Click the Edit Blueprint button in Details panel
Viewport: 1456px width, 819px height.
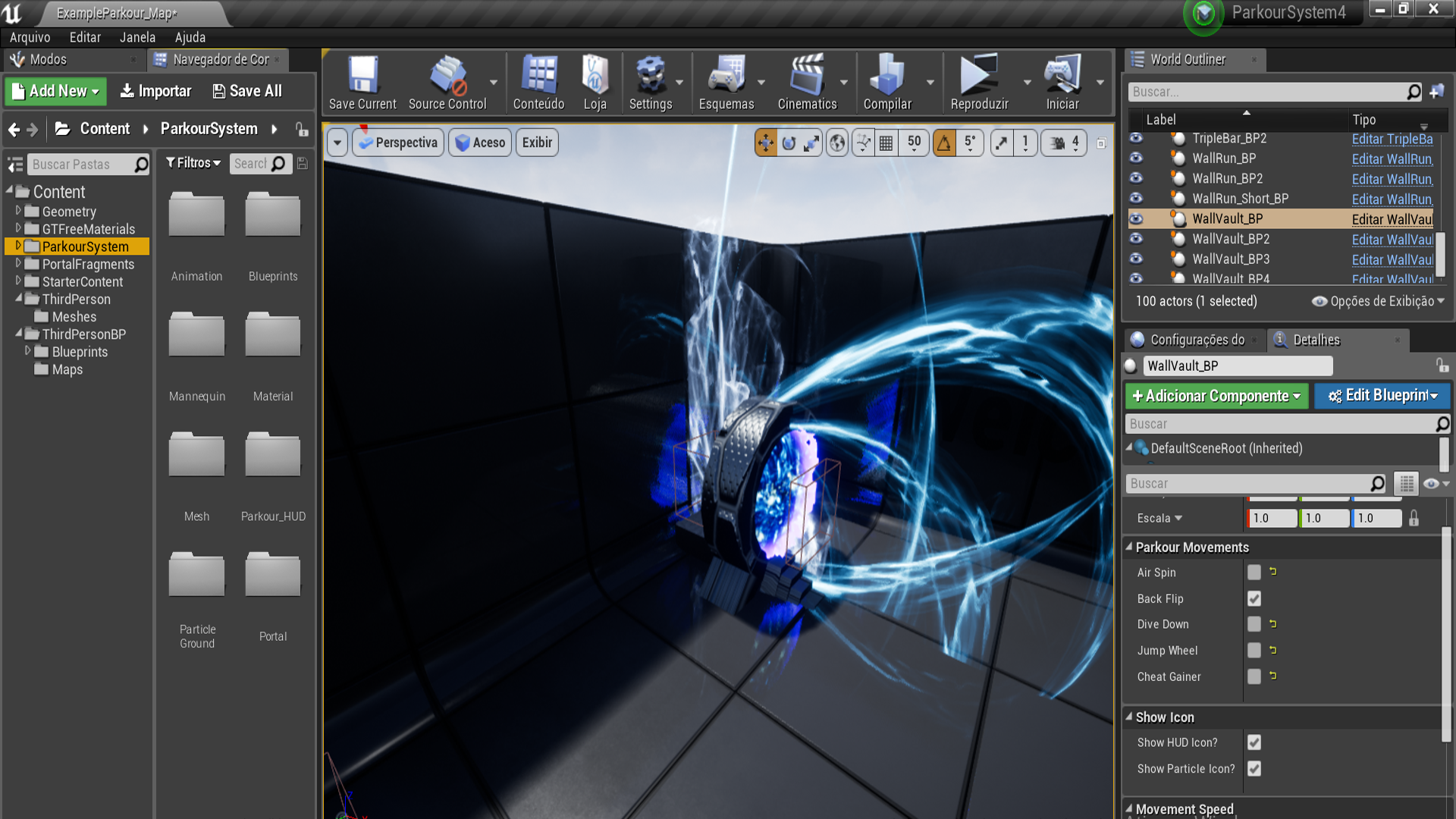(x=1380, y=396)
